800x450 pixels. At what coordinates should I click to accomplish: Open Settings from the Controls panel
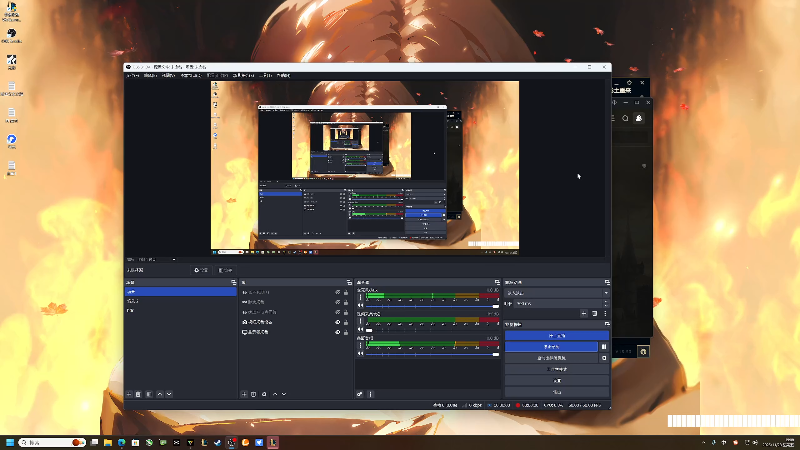click(x=557, y=381)
